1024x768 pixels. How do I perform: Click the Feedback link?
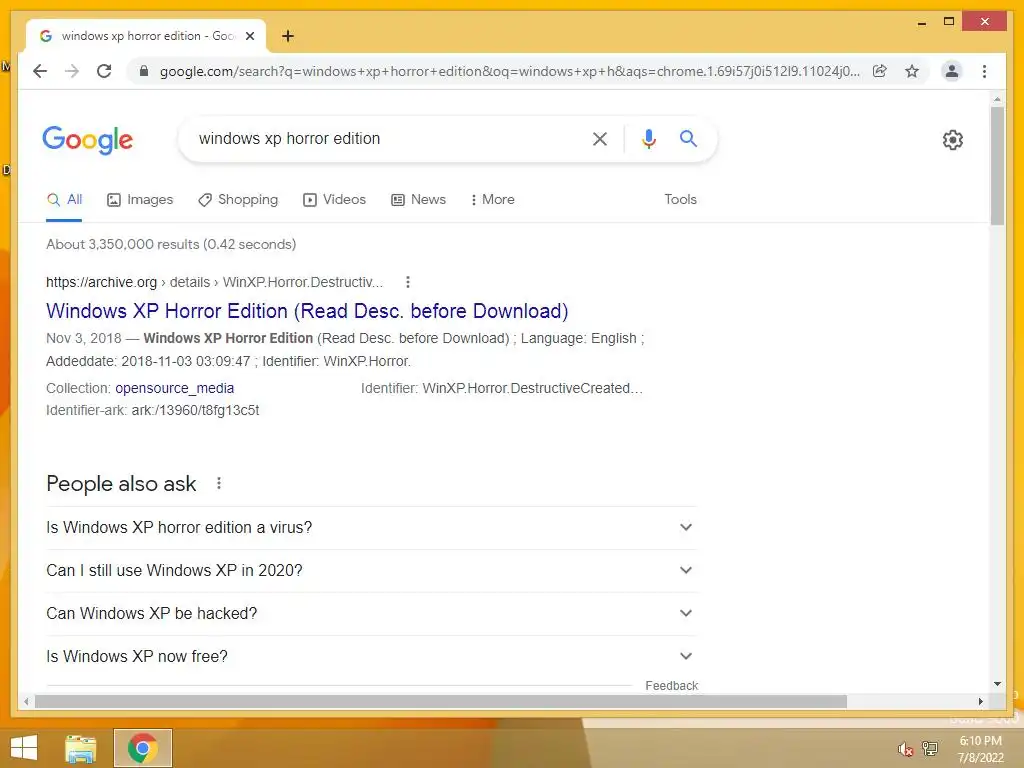point(671,686)
